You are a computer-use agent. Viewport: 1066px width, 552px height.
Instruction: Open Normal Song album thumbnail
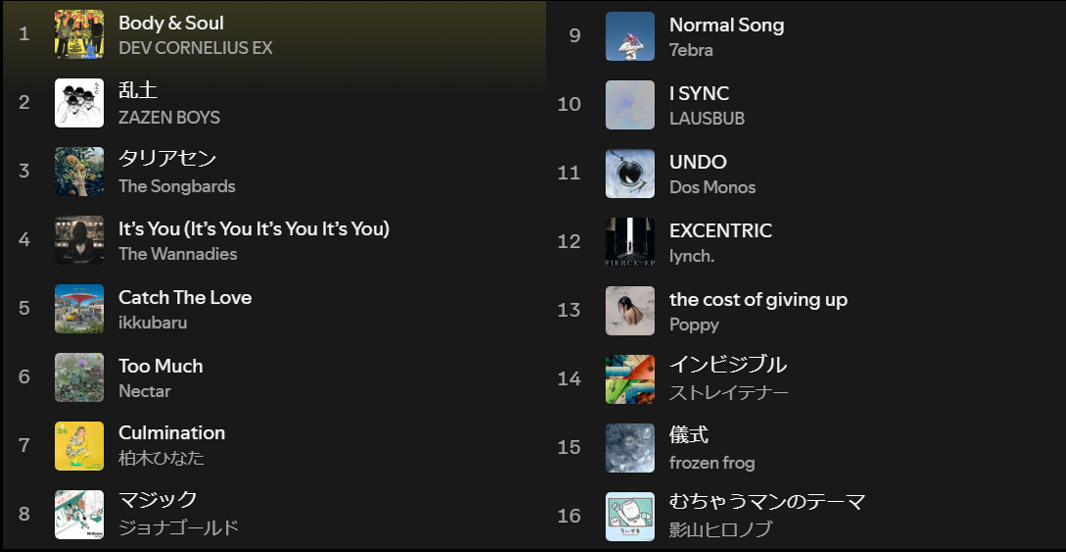pos(630,36)
